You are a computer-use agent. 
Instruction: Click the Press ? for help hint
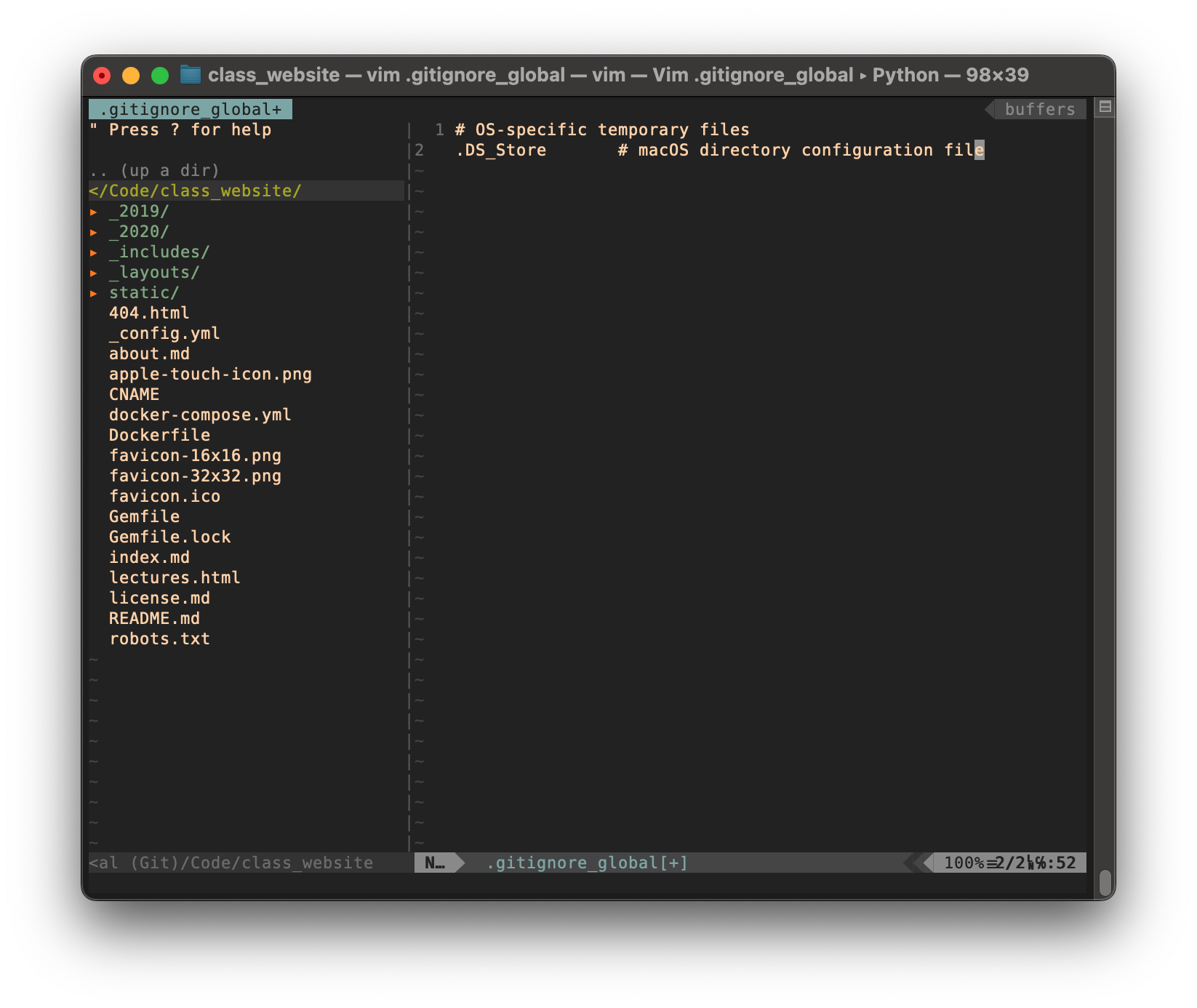coord(180,129)
